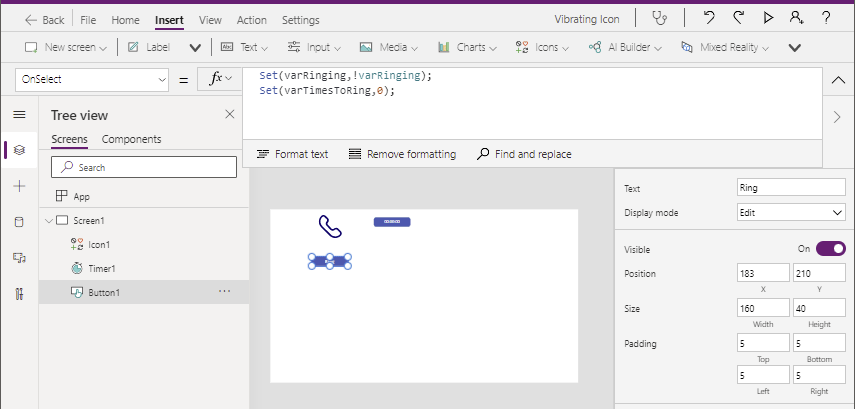Viewport: 855px width, 409px height.
Task: Open the View tab
Action: [x=210, y=20]
